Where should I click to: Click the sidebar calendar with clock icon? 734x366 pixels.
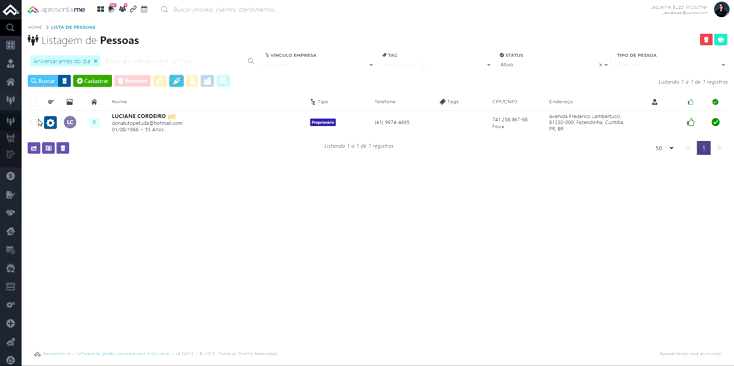pyautogui.click(x=10, y=249)
